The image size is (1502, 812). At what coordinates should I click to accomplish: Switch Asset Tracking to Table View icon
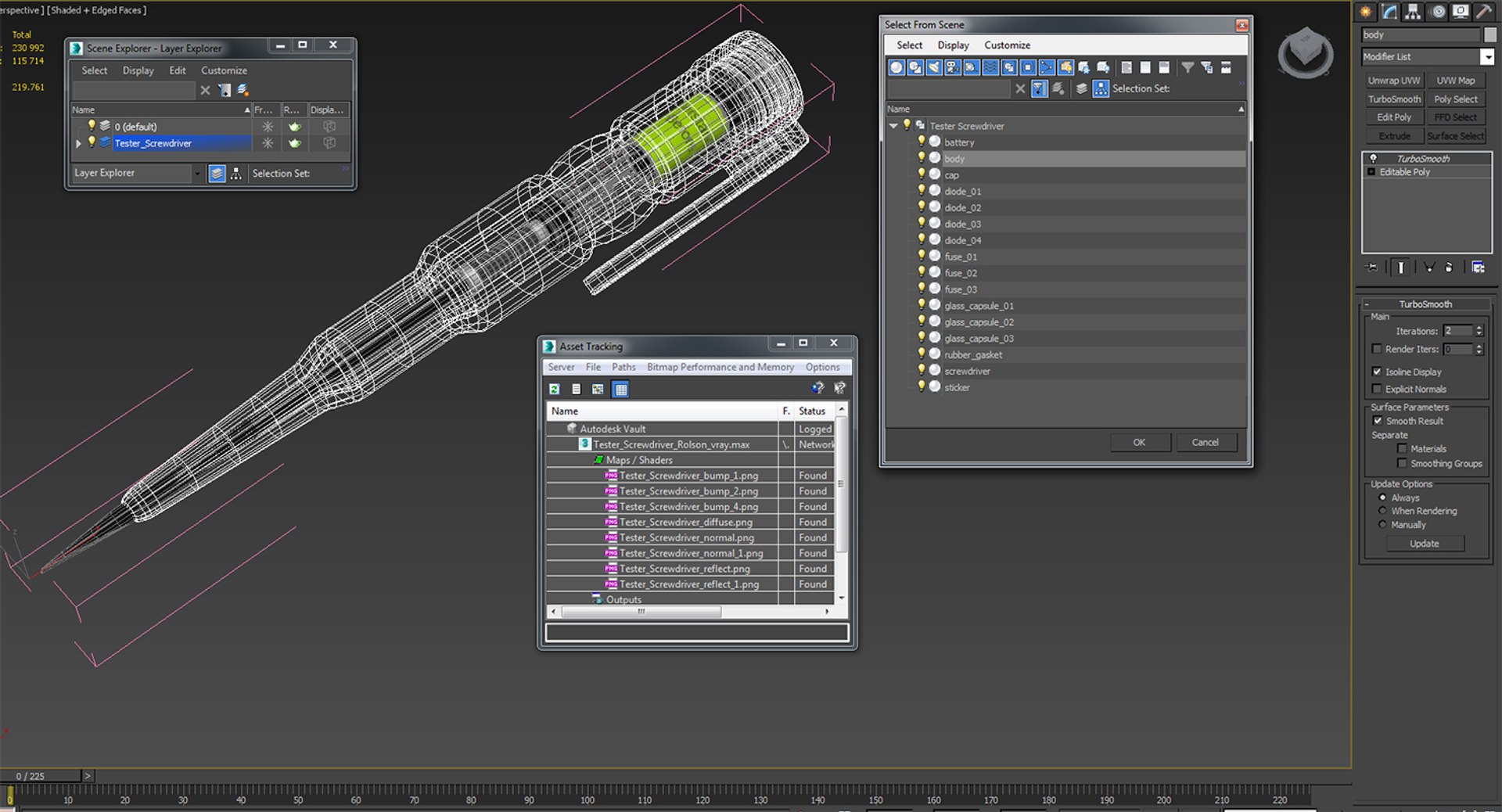[x=620, y=389]
